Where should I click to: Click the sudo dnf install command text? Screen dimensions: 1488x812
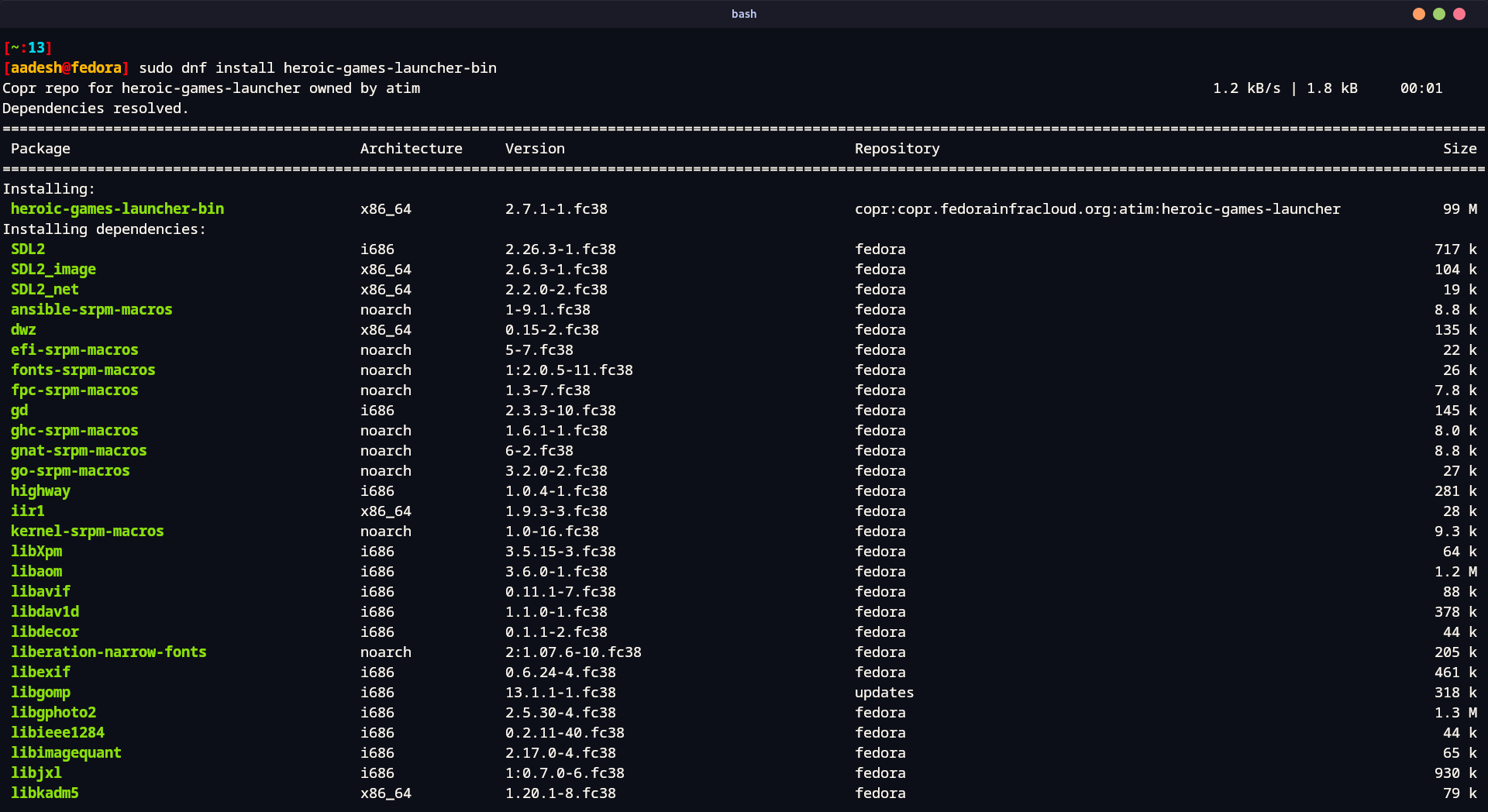click(x=317, y=67)
